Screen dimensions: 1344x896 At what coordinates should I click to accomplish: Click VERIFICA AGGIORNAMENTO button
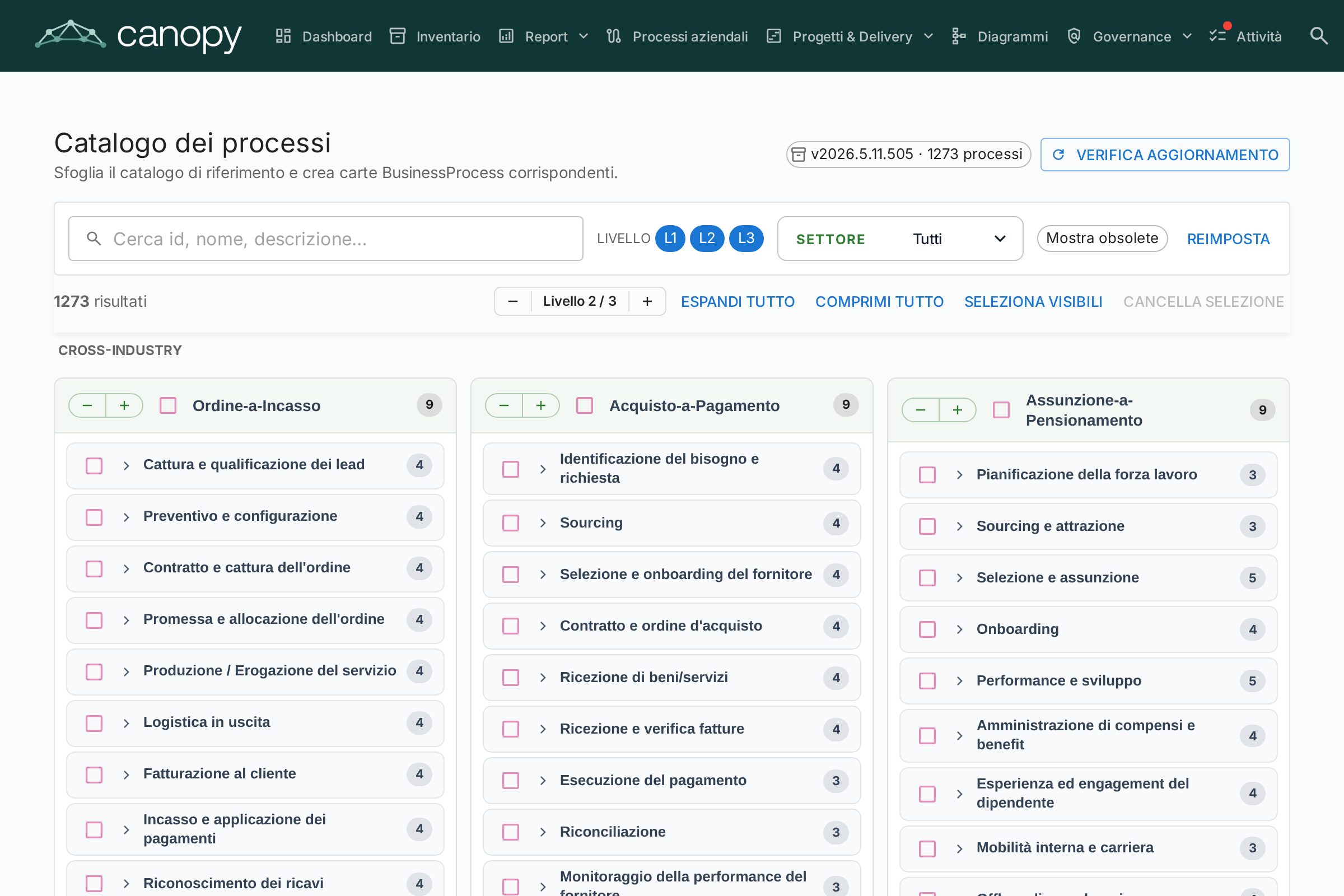click(1165, 155)
